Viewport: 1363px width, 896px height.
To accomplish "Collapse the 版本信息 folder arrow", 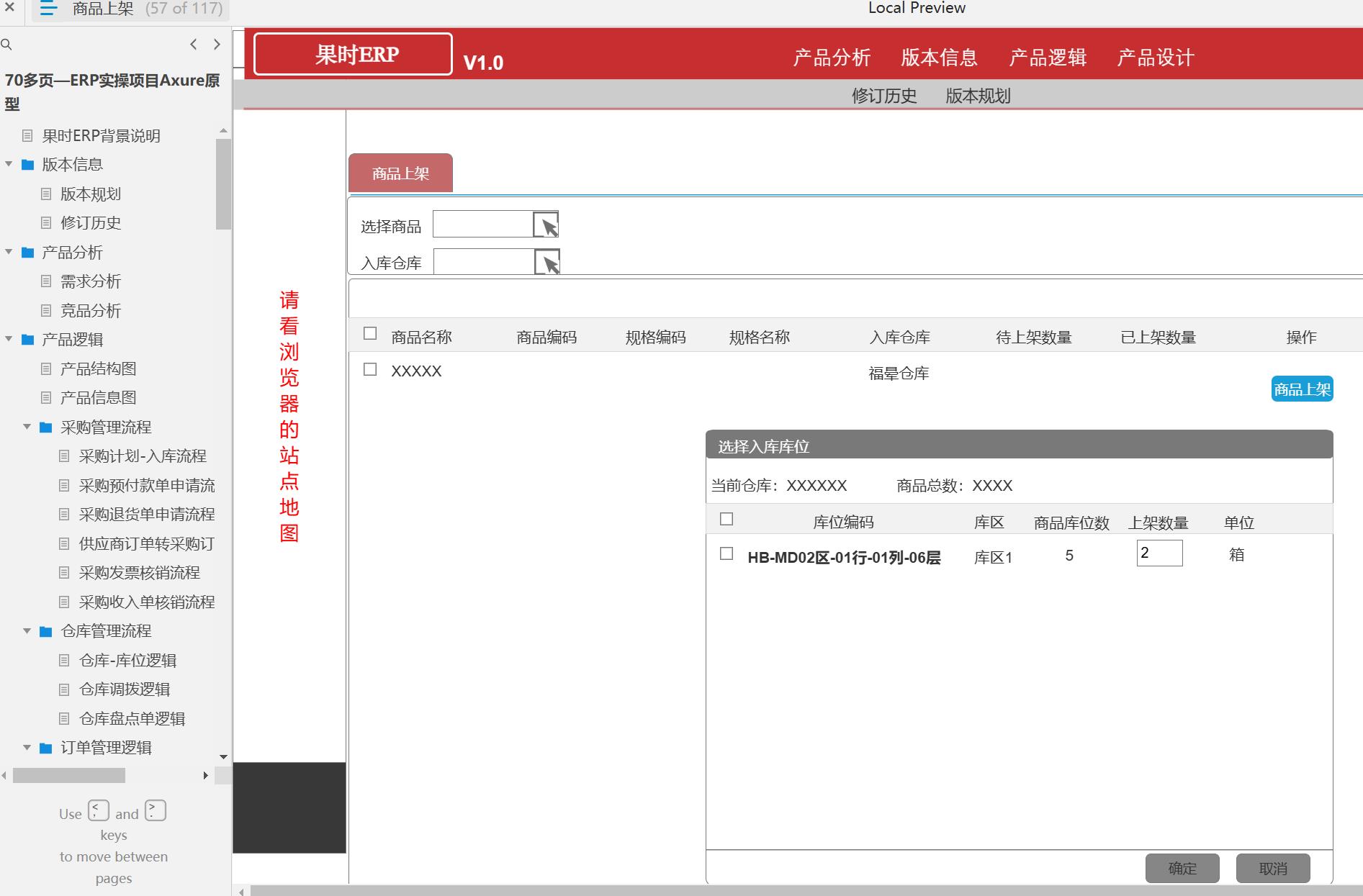I will click(x=9, y=164).
